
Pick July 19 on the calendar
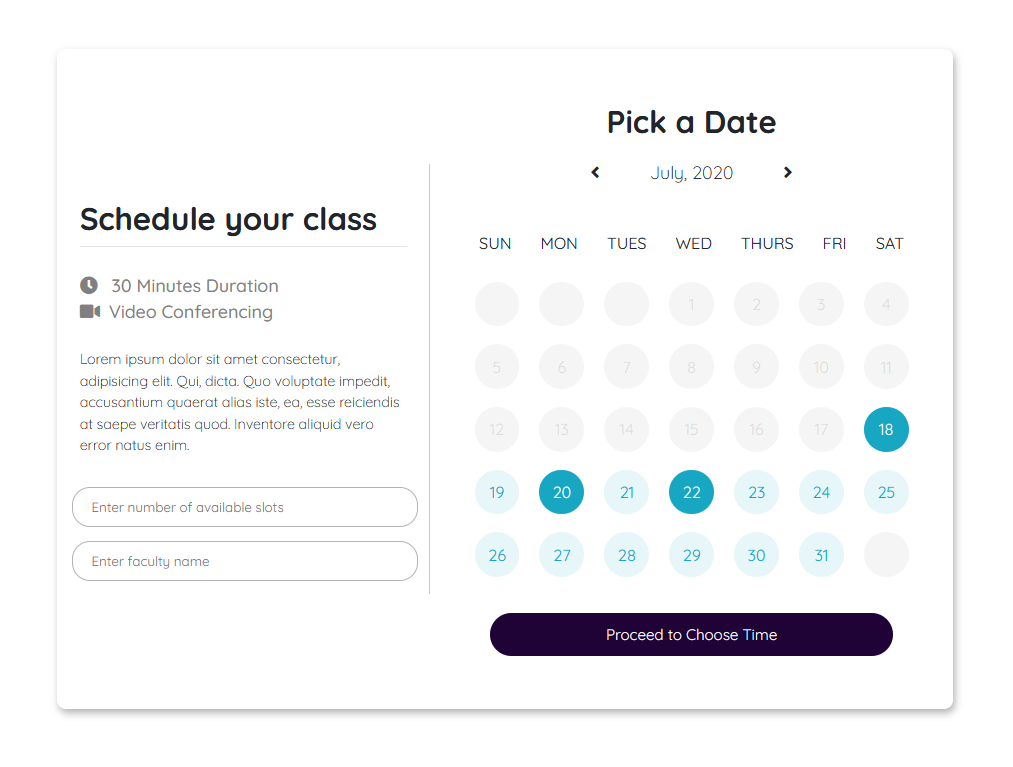497,492
